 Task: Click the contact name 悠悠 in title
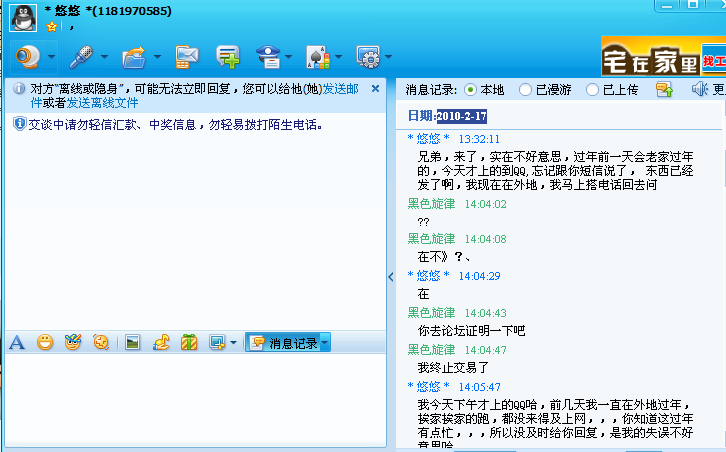[68, 11]
